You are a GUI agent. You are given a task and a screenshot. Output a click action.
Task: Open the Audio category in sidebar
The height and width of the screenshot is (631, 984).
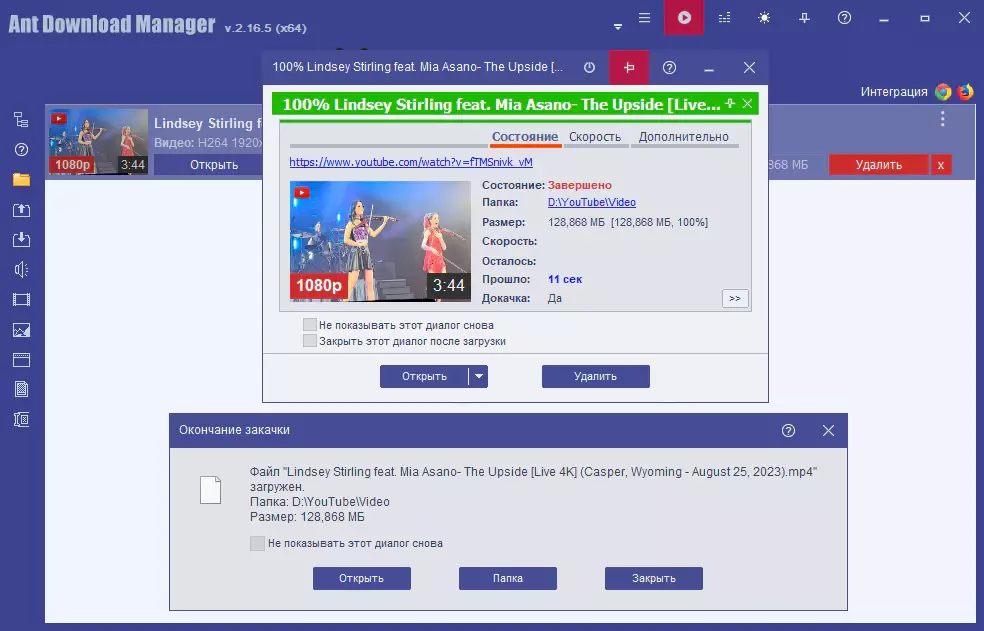tap(21, 269)
